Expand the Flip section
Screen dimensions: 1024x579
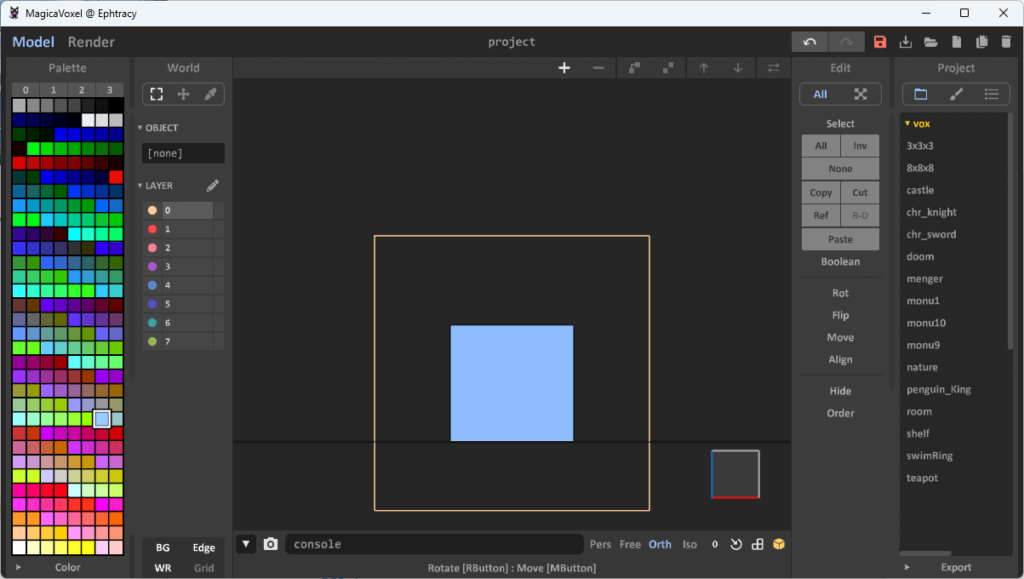pos(840,315)
